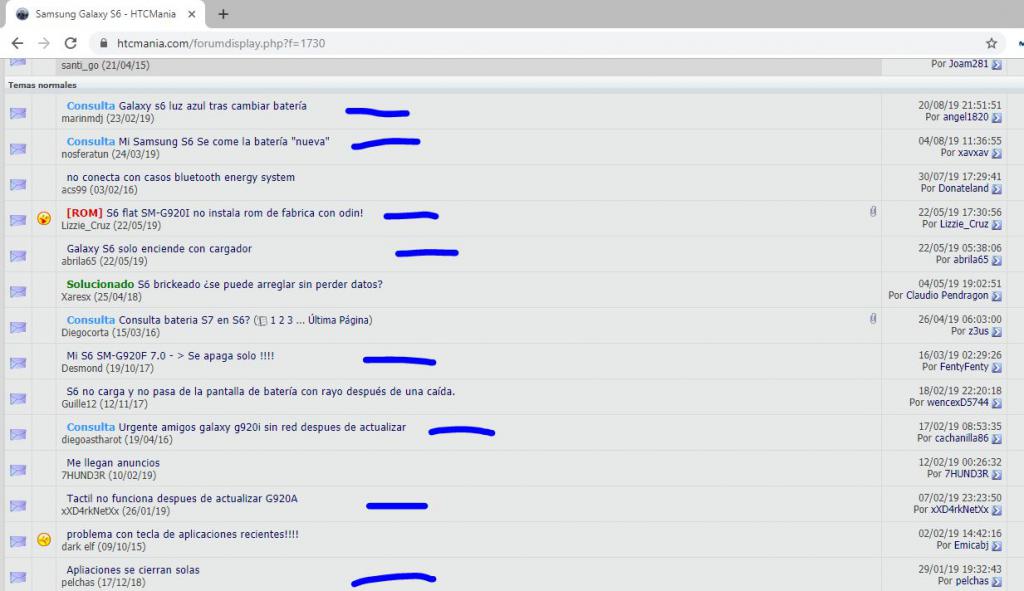
Task: Go to last post by Donateland
Action: tap(996, 188)
